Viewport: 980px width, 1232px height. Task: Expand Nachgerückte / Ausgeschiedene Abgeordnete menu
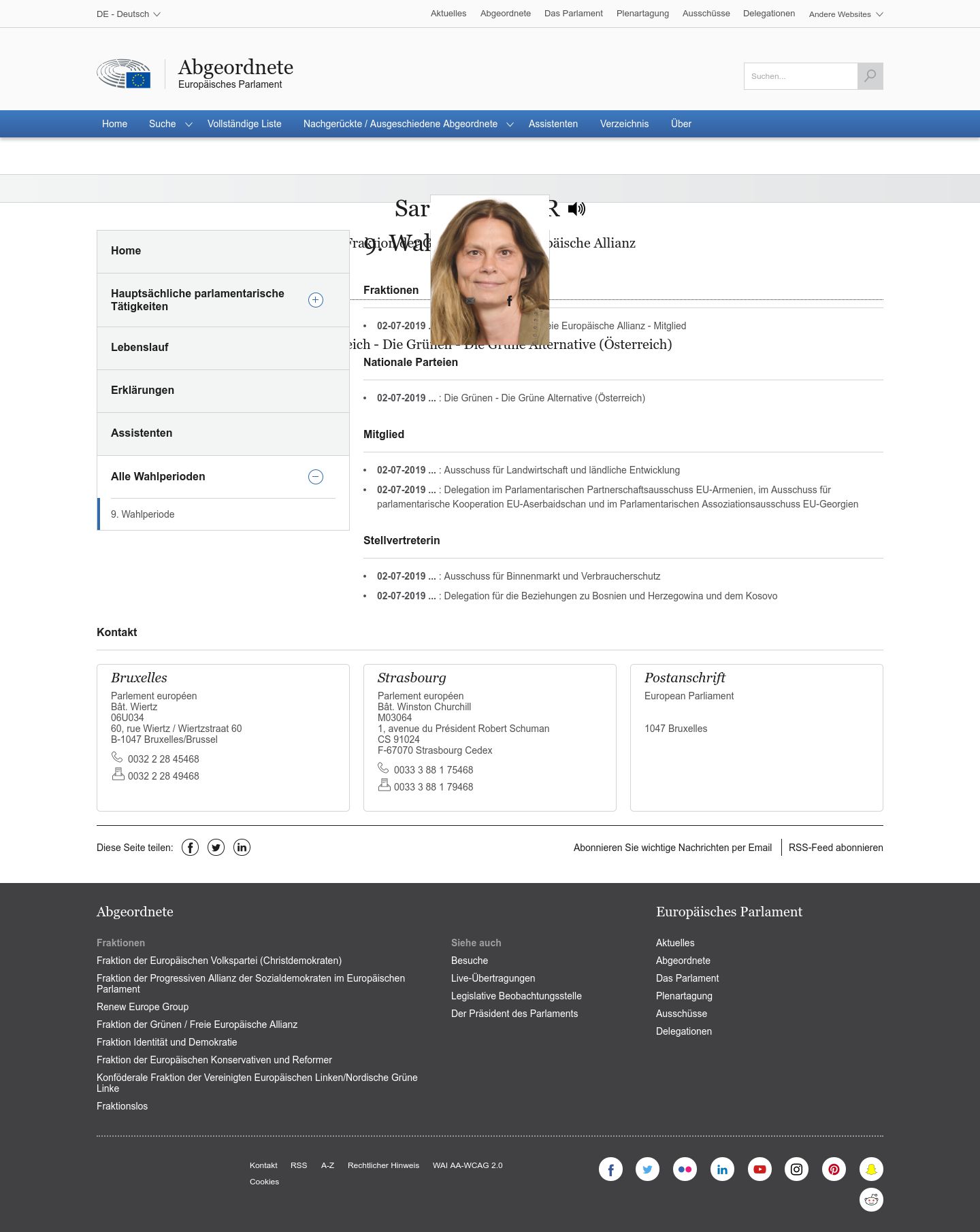tap(510, 124)
